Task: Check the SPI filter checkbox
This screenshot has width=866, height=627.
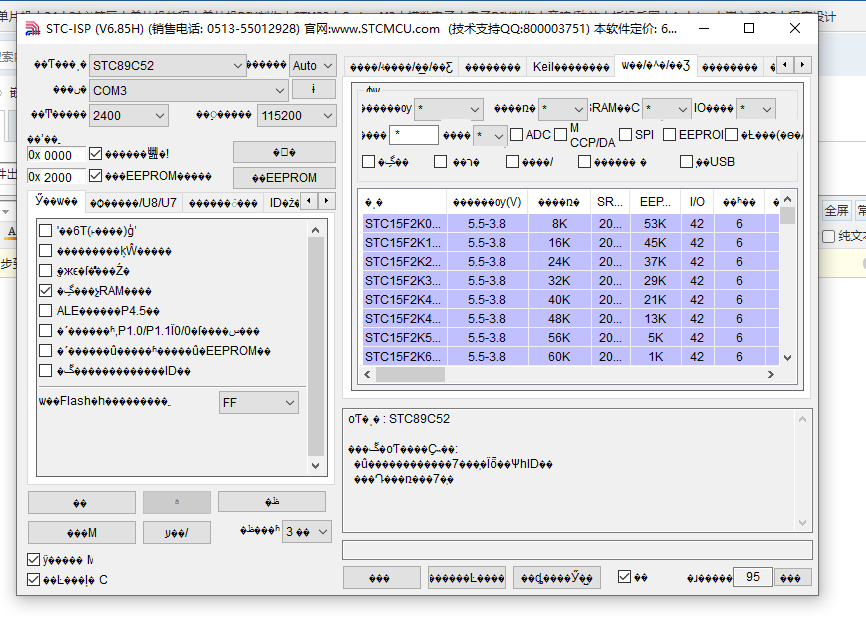Action: point(626,135)
